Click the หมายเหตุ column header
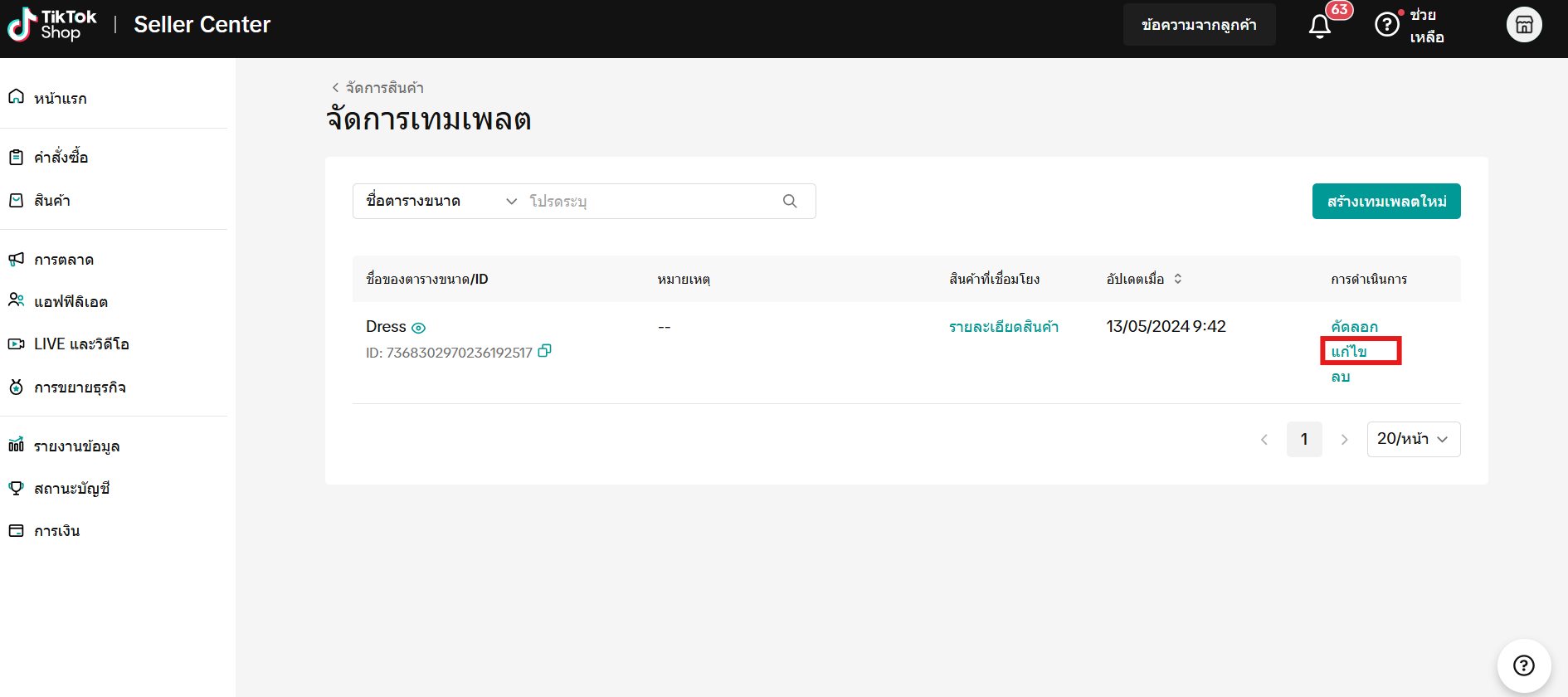This screenshot has height=697, width=1568. (x=684, y=280)
